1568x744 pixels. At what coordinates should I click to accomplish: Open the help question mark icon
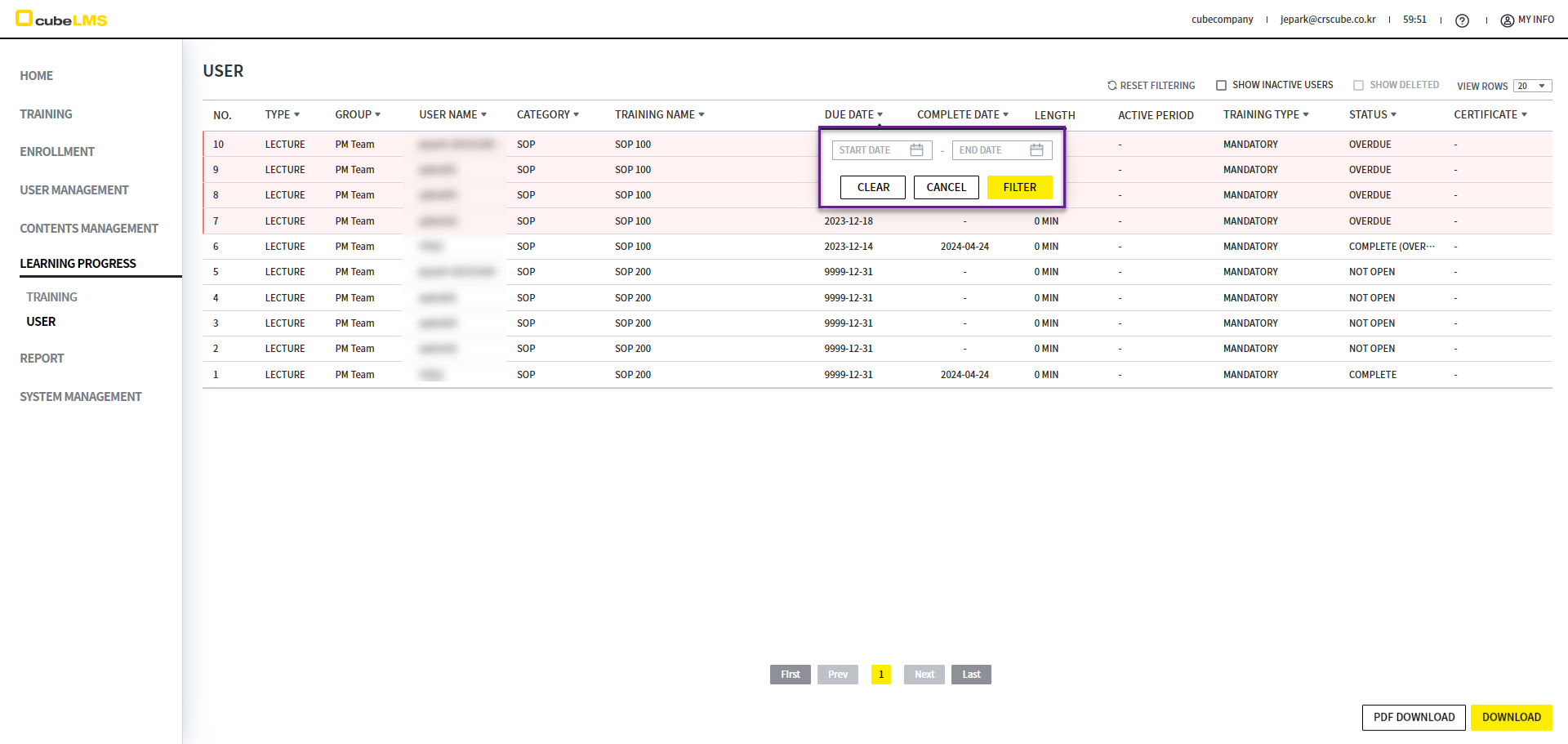1462,20
